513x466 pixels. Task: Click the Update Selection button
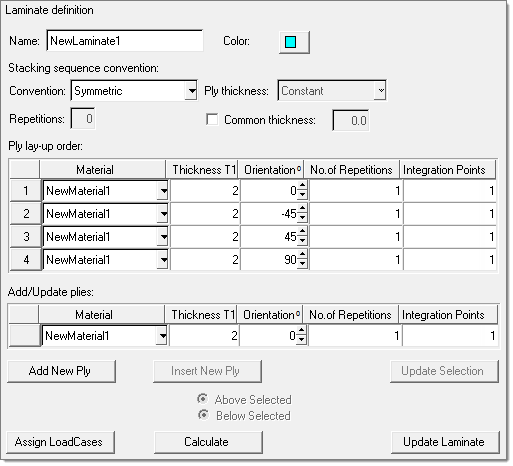point(444,371)
